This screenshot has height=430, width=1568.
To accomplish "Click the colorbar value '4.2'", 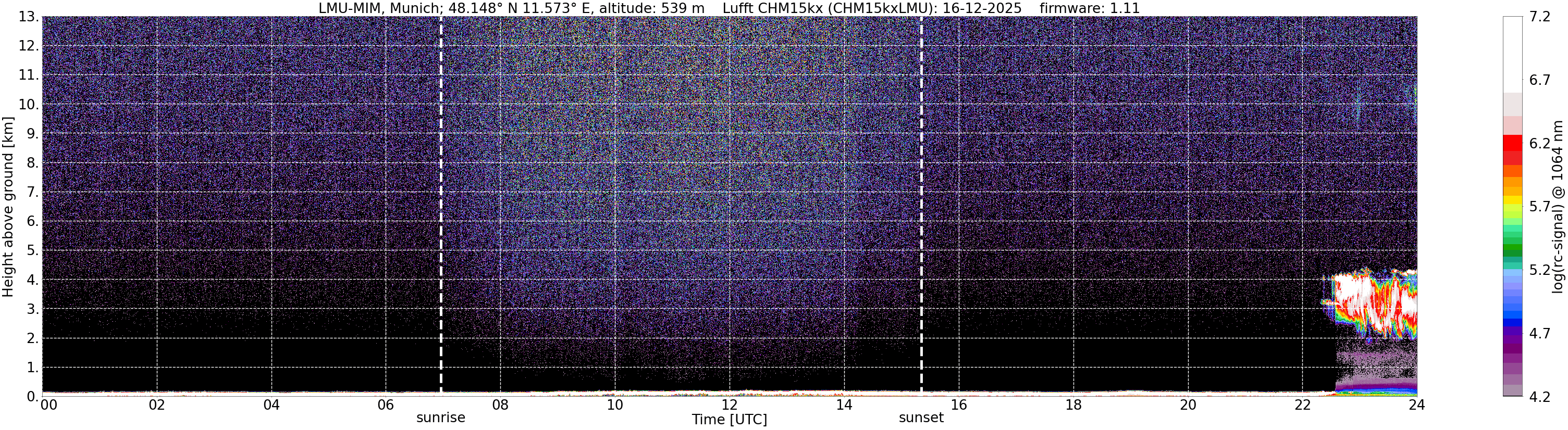I will click(x=1539, y=396).
